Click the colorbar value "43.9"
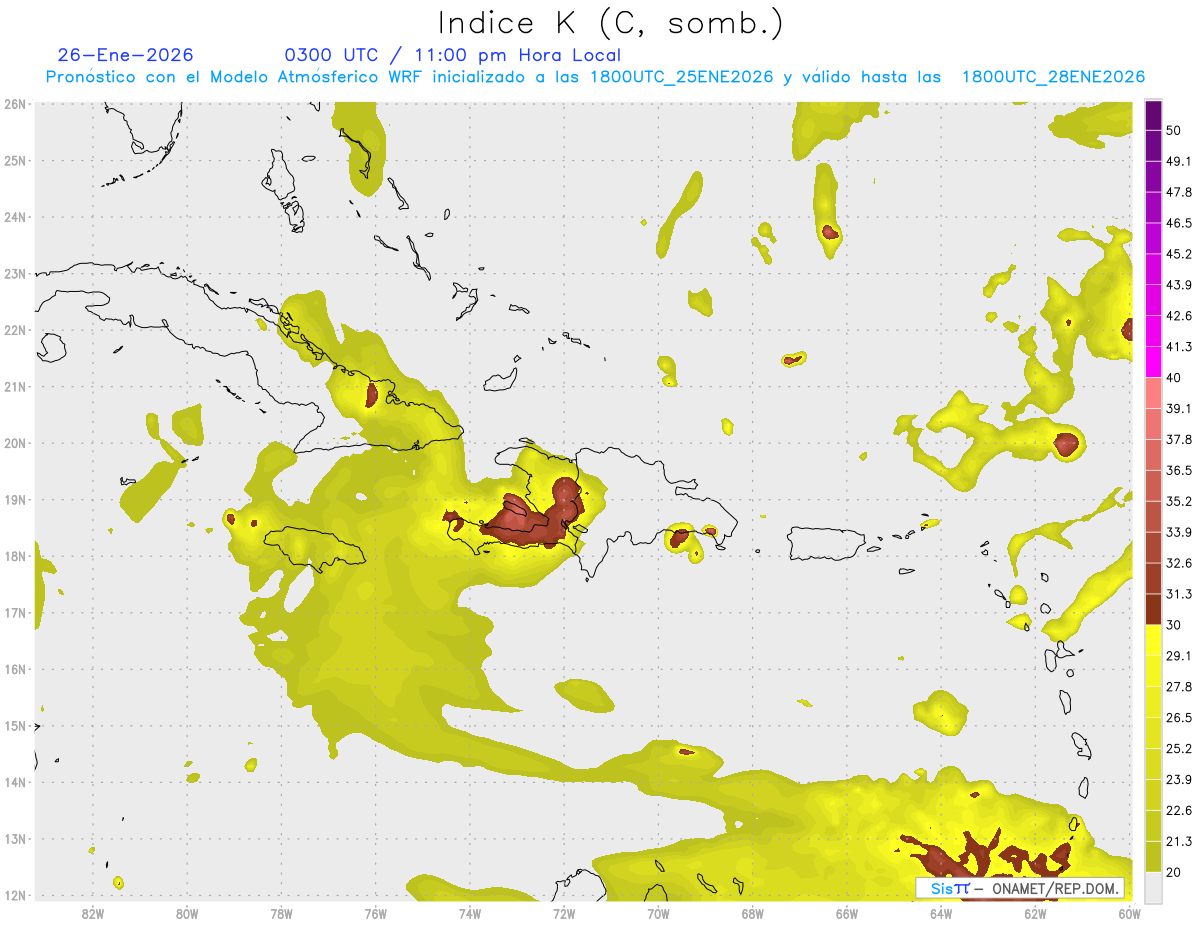 1179,285
